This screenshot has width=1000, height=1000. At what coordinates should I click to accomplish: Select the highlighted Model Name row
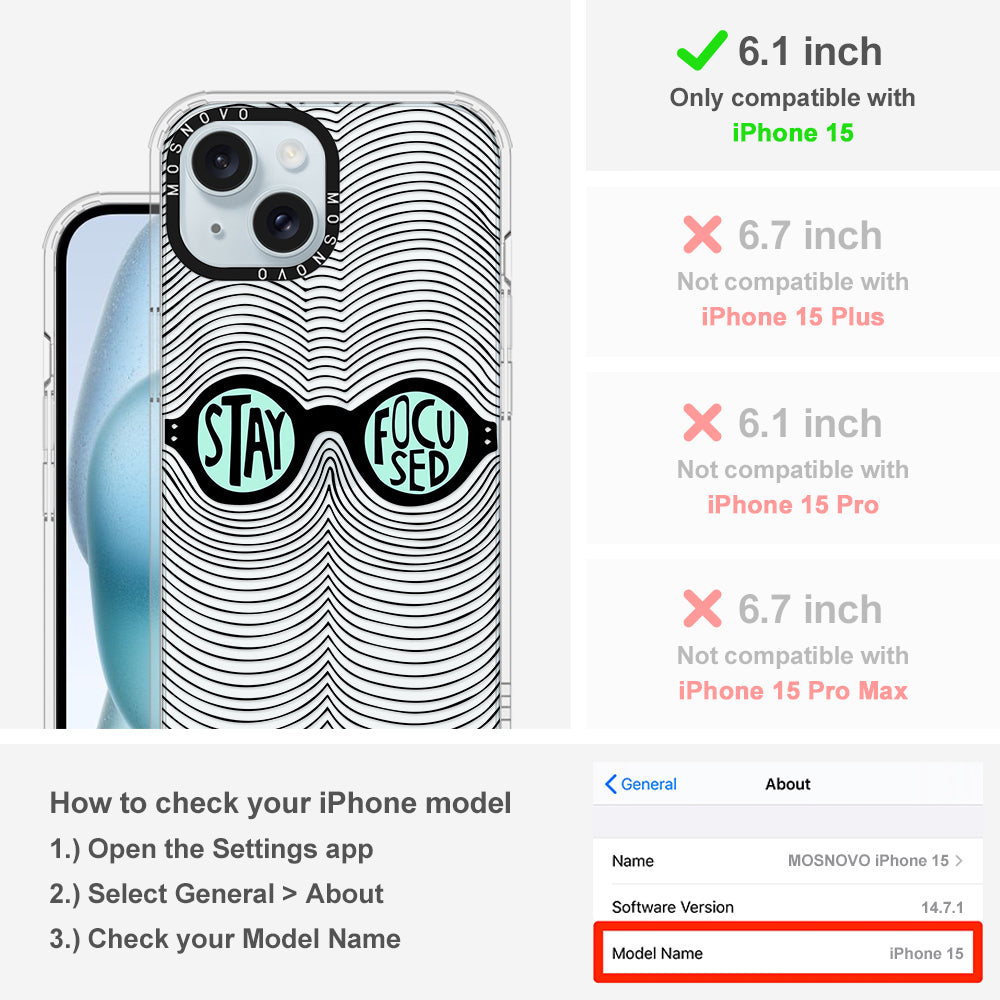(788, 953)
